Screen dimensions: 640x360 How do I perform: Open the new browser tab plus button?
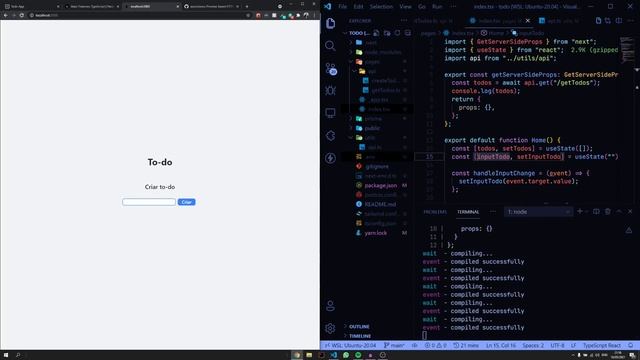pyautogui.click(x=247, y=7)
